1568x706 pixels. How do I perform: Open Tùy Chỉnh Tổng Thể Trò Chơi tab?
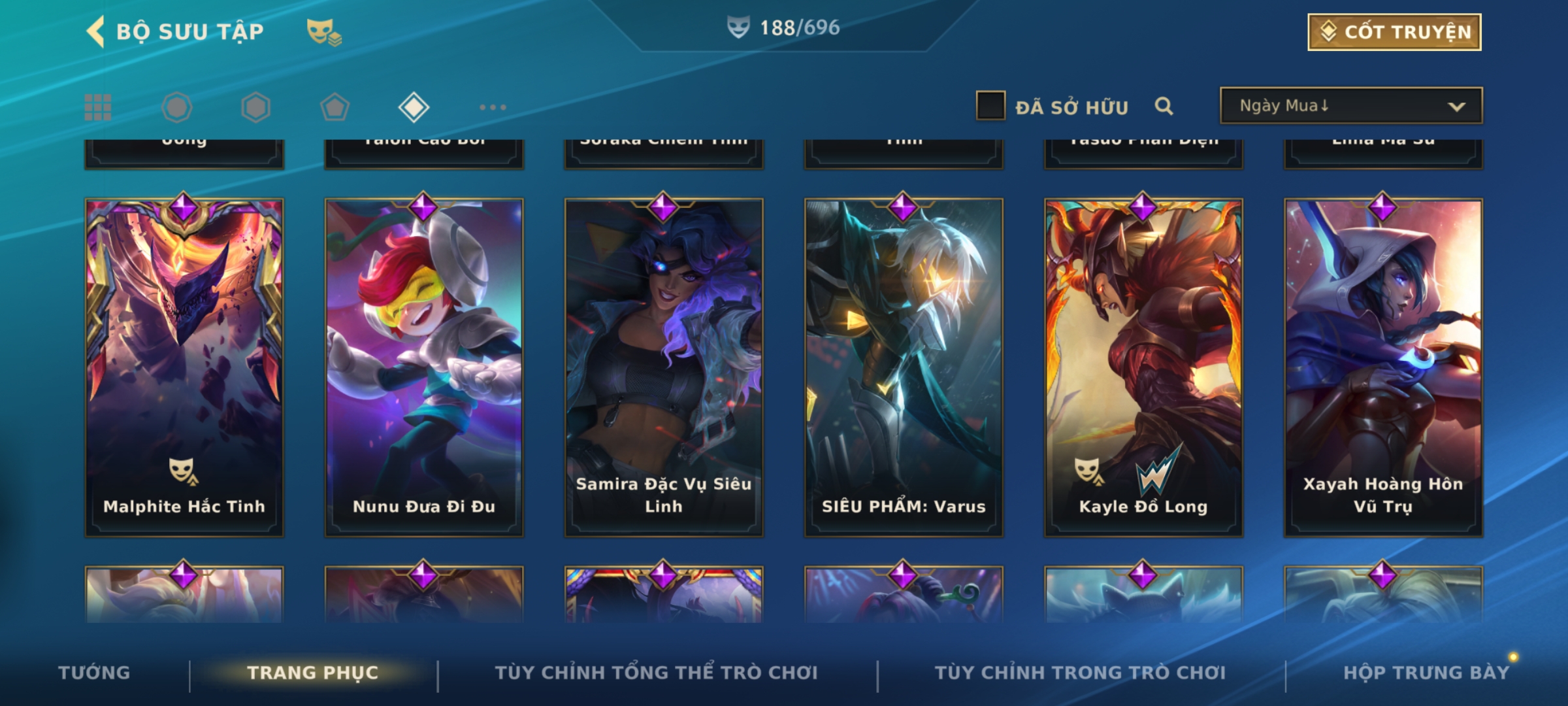click(656, 672)
